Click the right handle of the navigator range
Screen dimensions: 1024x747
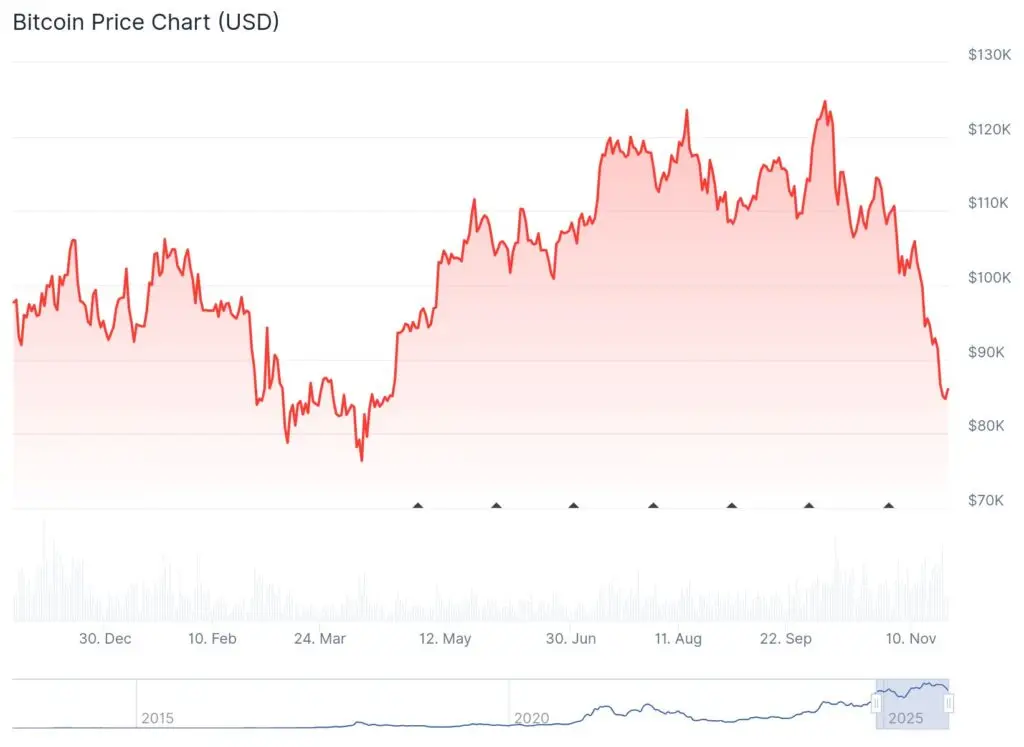949,704
